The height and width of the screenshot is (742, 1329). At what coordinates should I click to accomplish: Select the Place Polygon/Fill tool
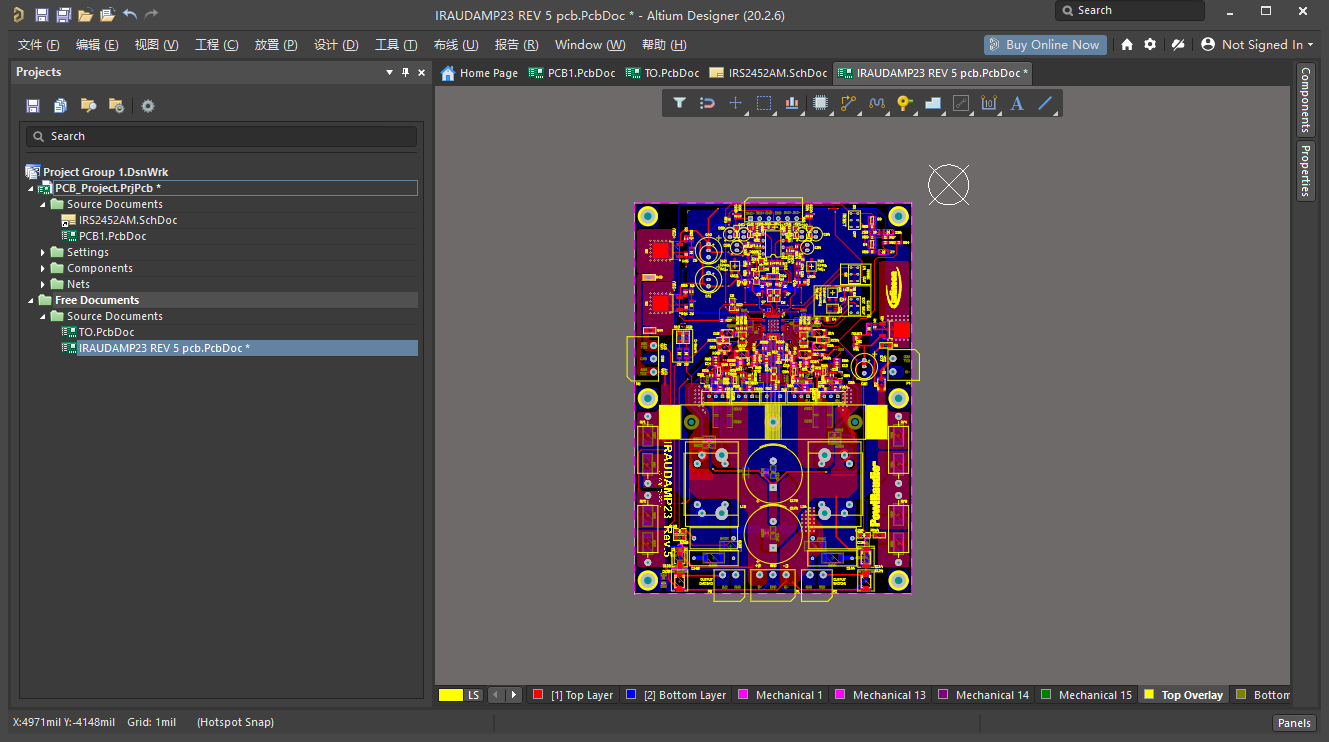[x=933, y=103]
